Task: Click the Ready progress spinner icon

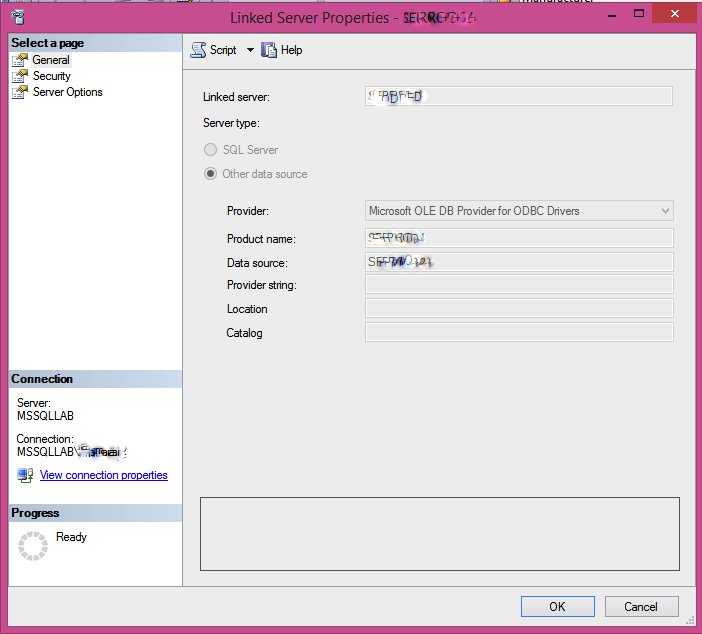Action: (33, 545)
